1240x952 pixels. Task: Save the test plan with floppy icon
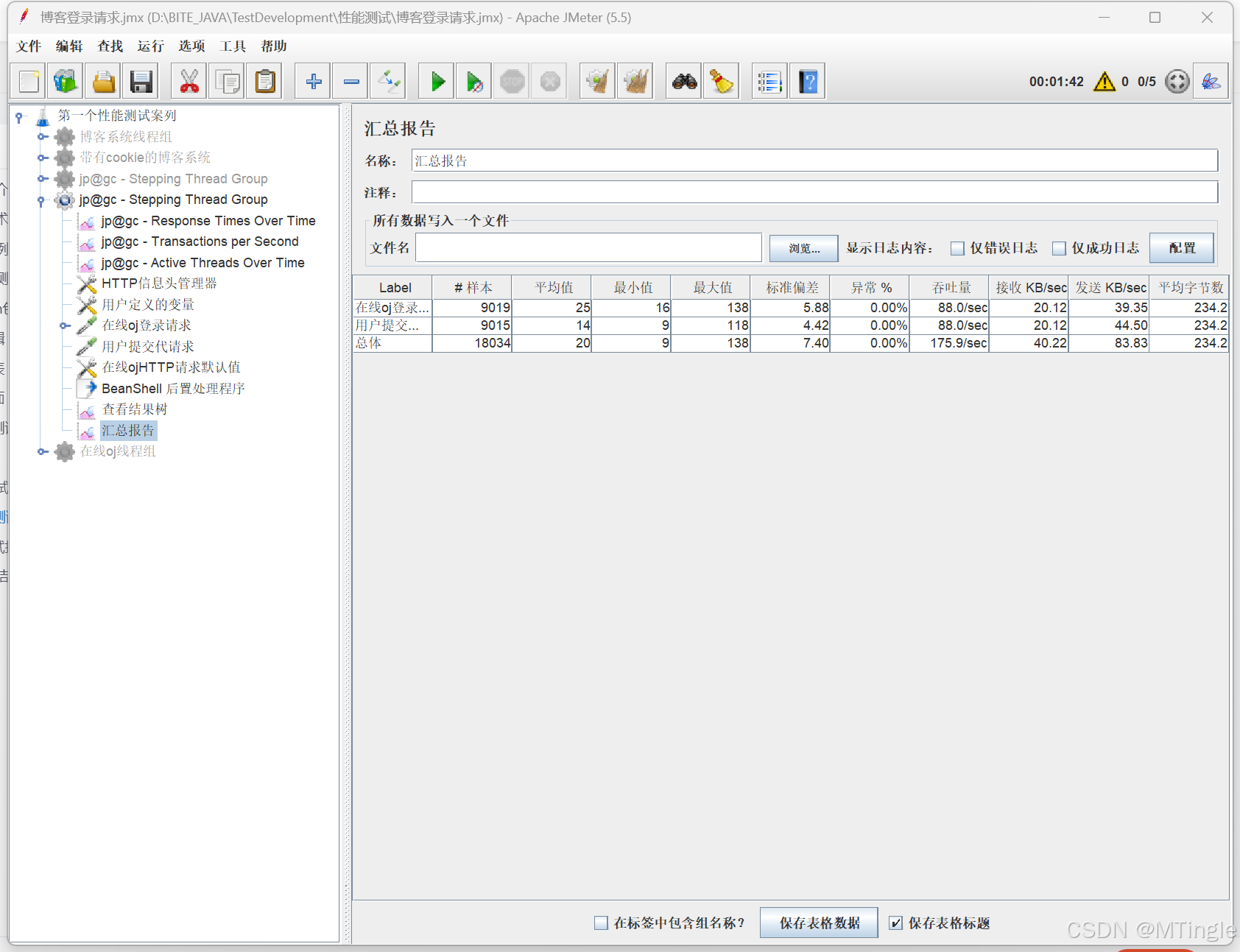(x=141, y=81)
